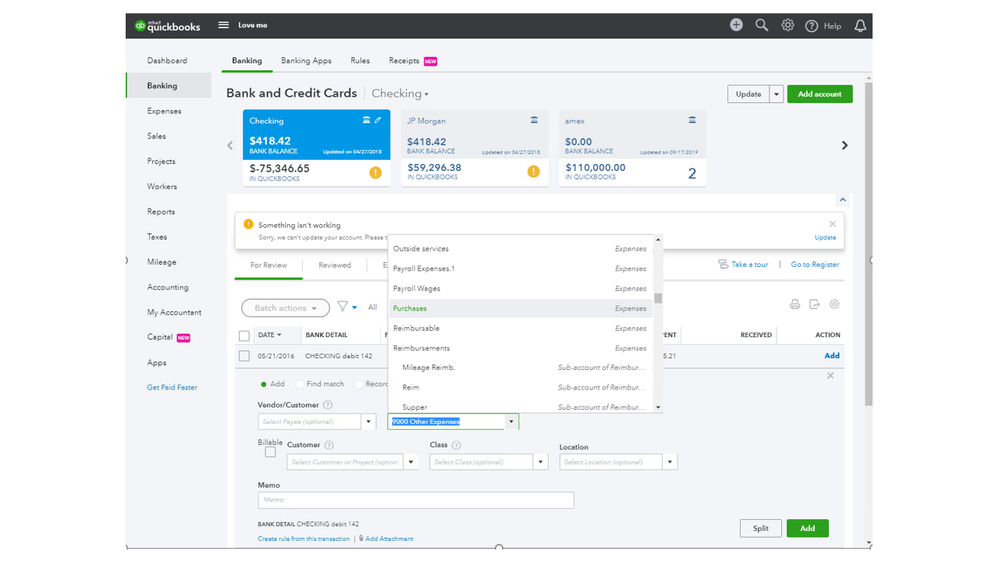Click the print icon above table
The width and height of the screenshot is (999, 562).
coord(795,304)
